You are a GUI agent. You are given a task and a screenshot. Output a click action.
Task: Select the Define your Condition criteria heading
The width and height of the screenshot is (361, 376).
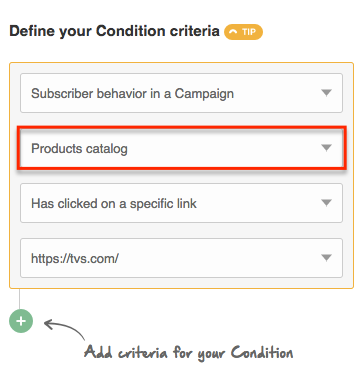[114, 31]
